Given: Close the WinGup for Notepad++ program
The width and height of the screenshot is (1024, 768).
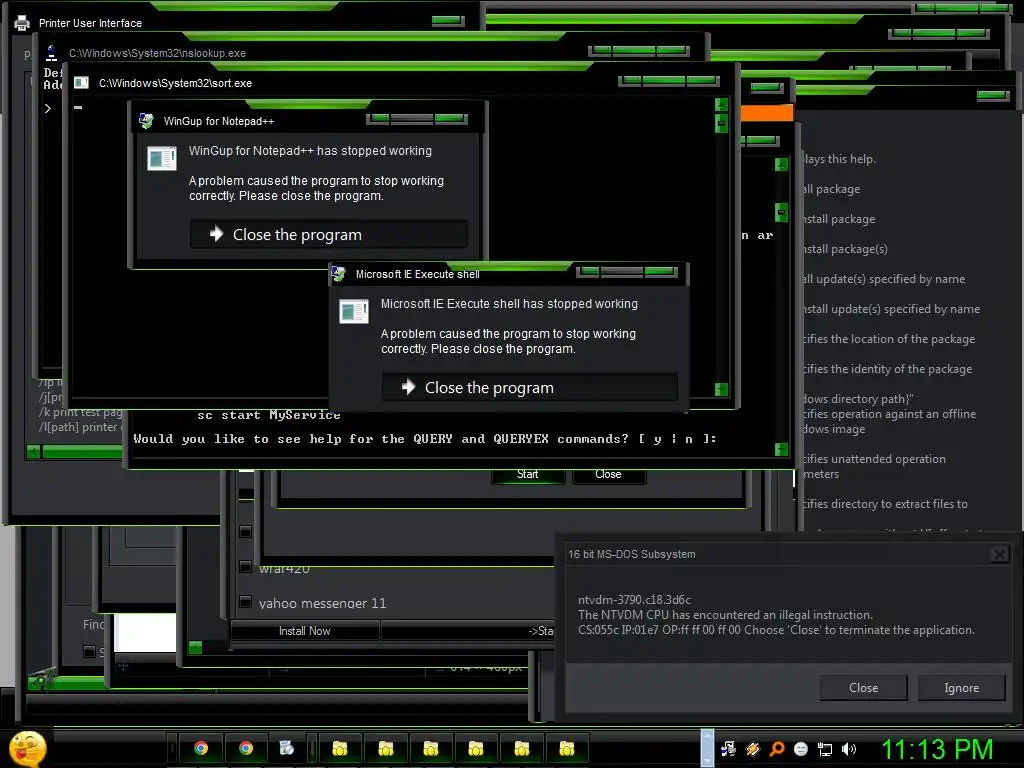Looking at the screenshot, I should pos(329,234).
